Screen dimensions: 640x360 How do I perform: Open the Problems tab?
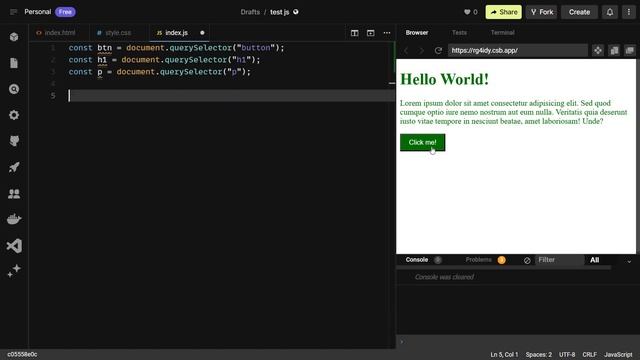tap(478, 260)
